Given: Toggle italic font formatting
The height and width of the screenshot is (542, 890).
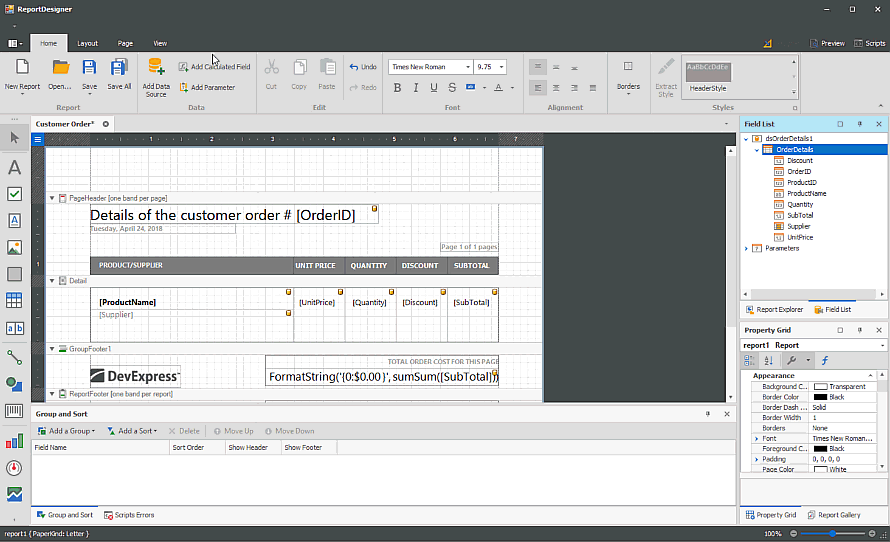Looking at the screenshot, I should pos(415,88).
